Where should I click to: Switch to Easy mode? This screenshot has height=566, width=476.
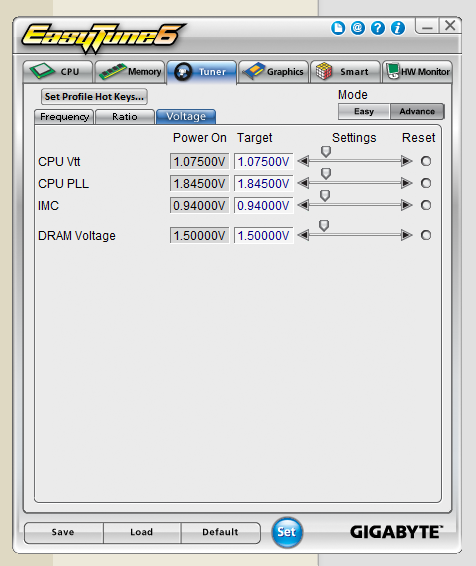[x=364, y=111]
